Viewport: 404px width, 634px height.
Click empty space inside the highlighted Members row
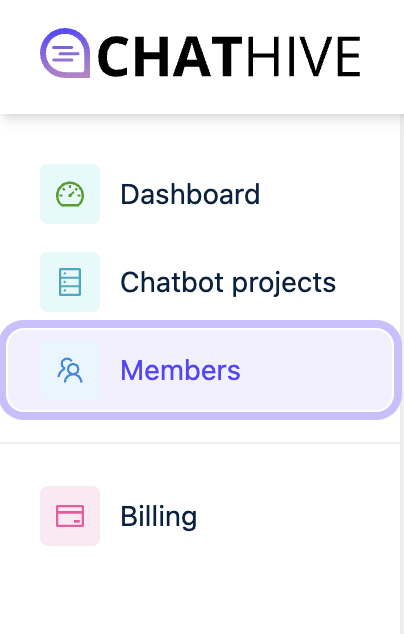315,370
